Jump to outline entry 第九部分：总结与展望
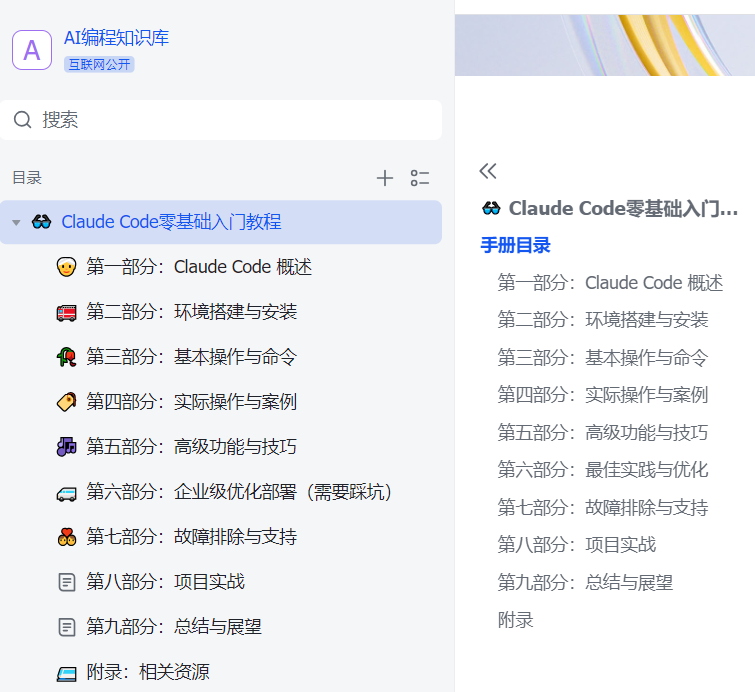This screenshot has width=755, height=692. point(585,582)
